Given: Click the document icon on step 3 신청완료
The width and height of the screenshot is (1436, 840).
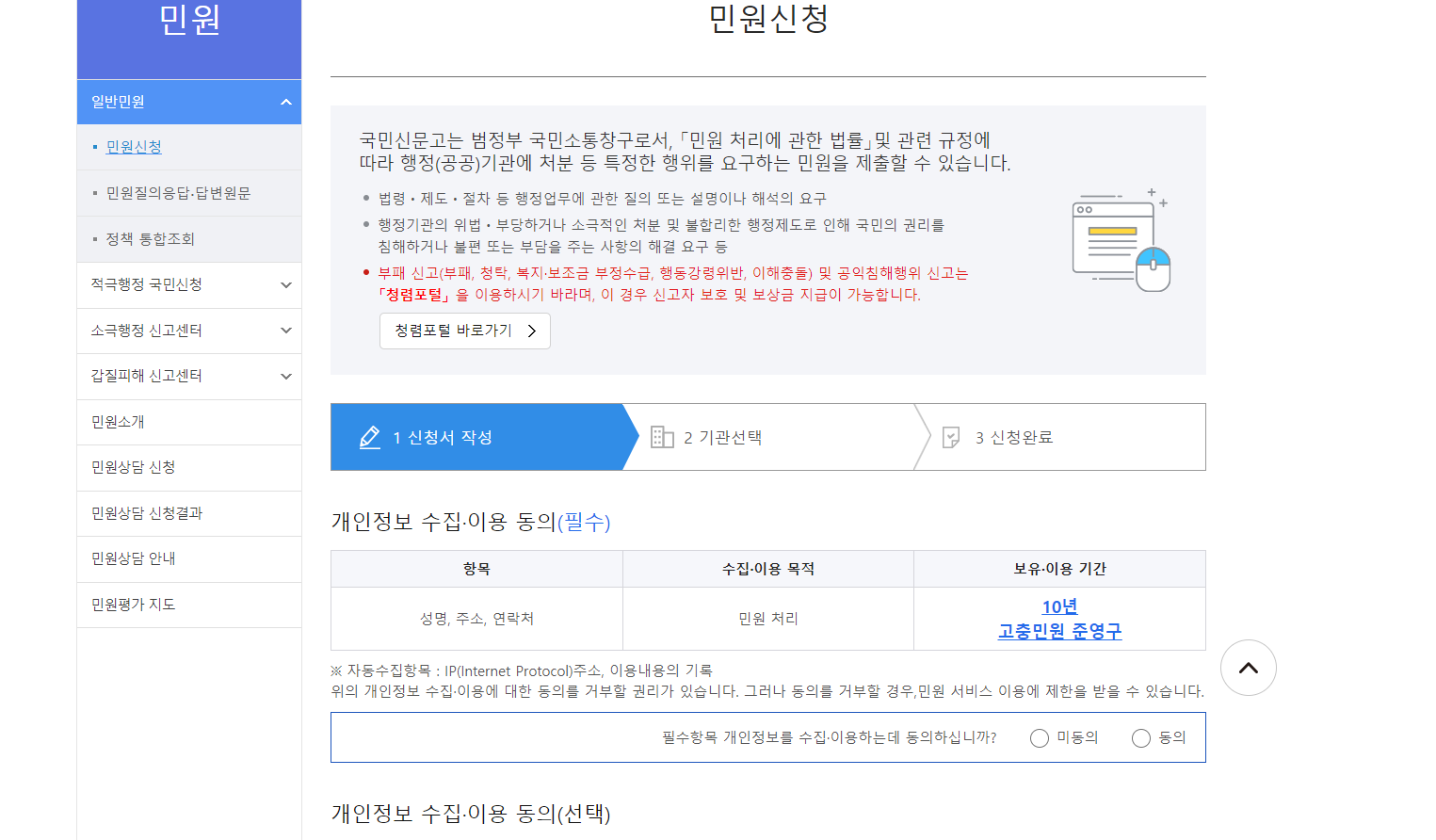Looking at the screenshot, I should (951, 436).
